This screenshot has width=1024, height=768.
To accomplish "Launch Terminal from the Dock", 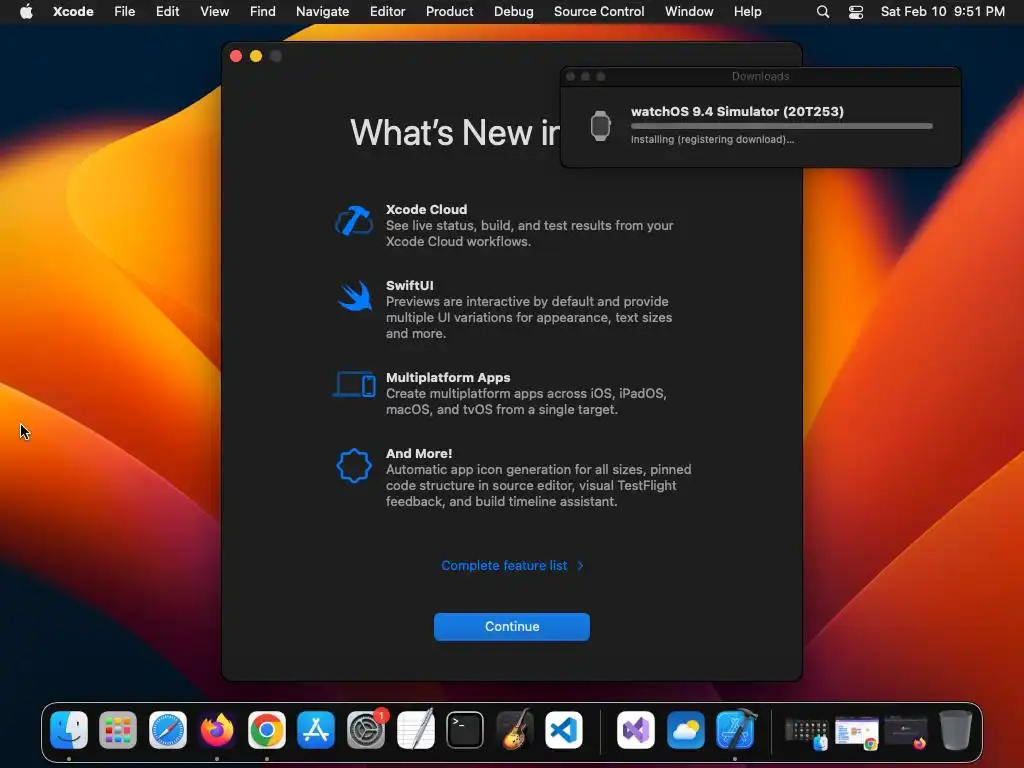I will click(x=465, y=729).
